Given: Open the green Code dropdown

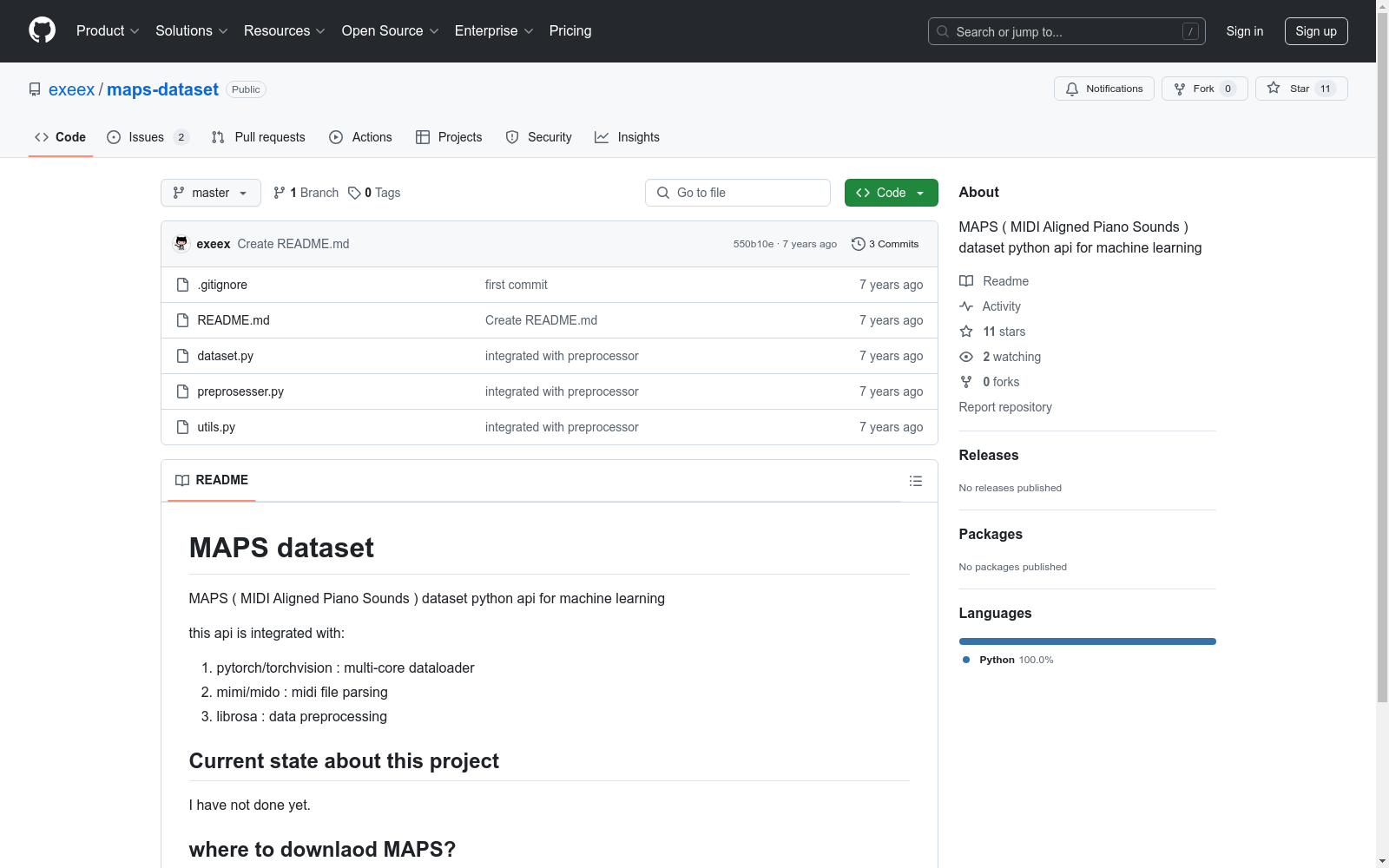Looking at the screenshot, I should [891, 193].
